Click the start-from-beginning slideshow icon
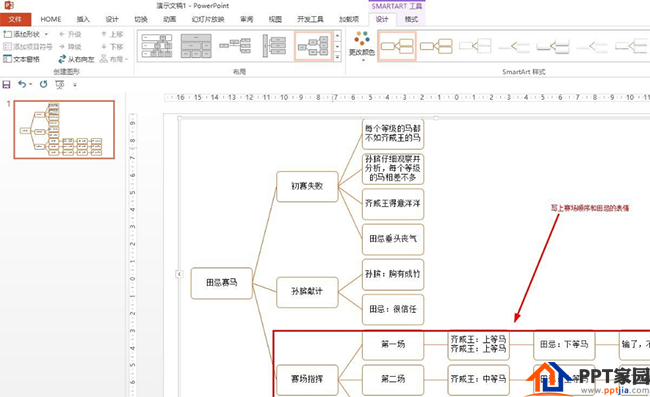The image size is (650, 397). tap(60, 85)
